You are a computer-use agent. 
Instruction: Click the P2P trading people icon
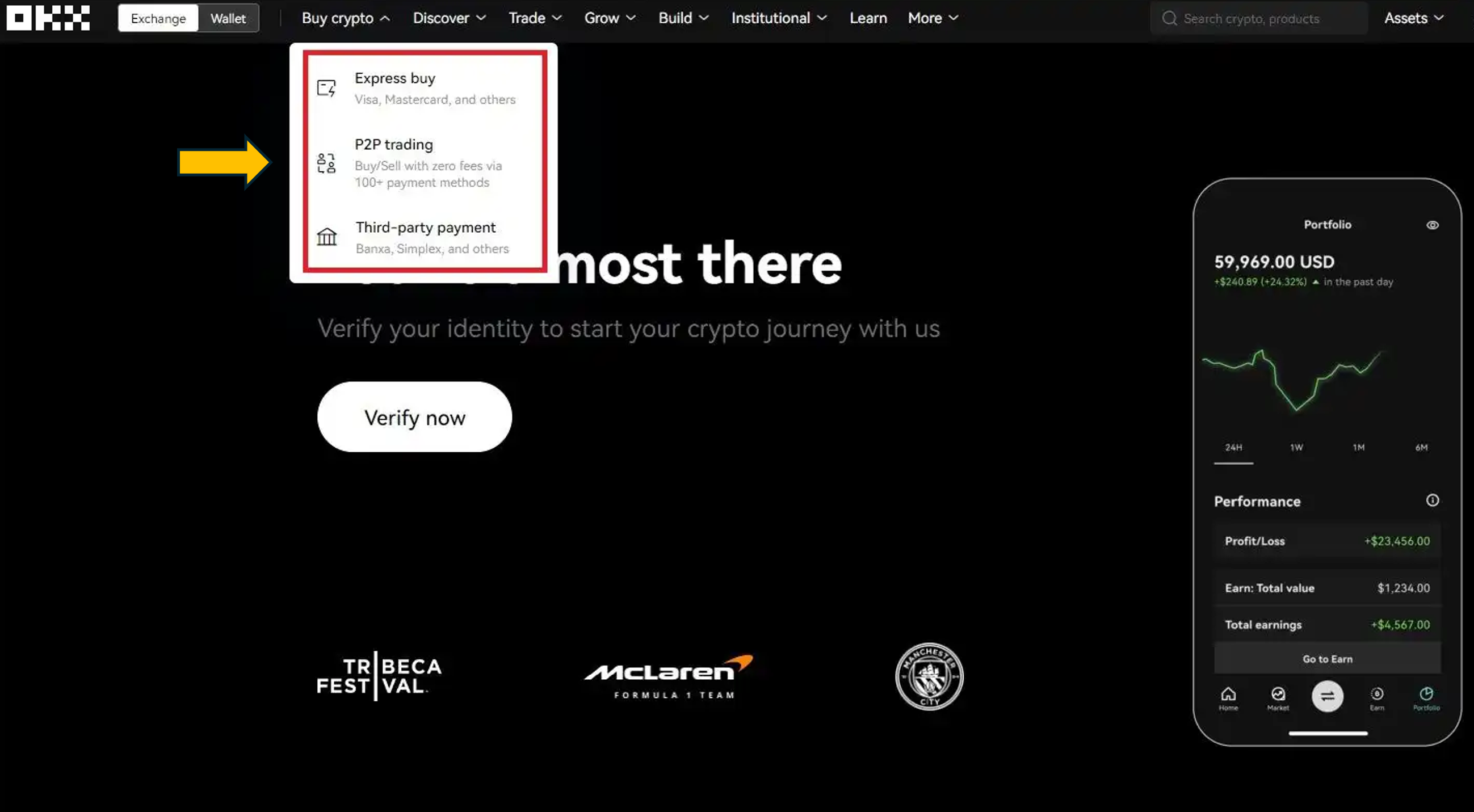326,163
